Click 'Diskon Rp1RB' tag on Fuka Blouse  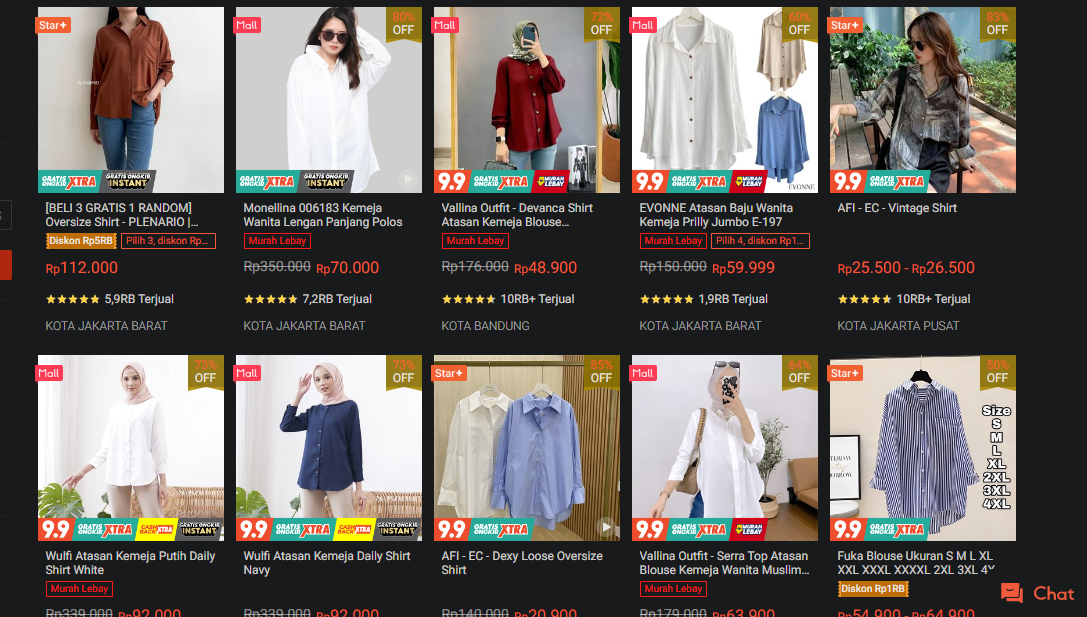click(873, 589)
